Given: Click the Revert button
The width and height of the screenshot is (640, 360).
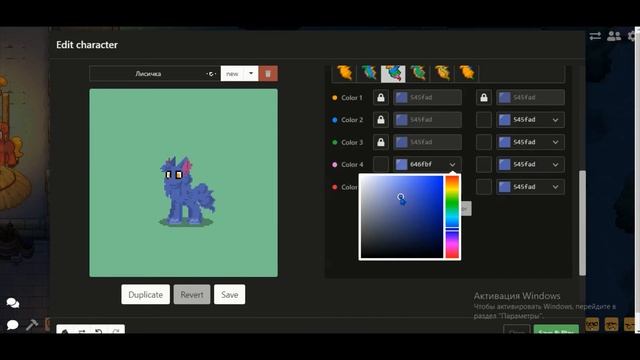Looking at the screenshot, I should (x=192, y=294).
